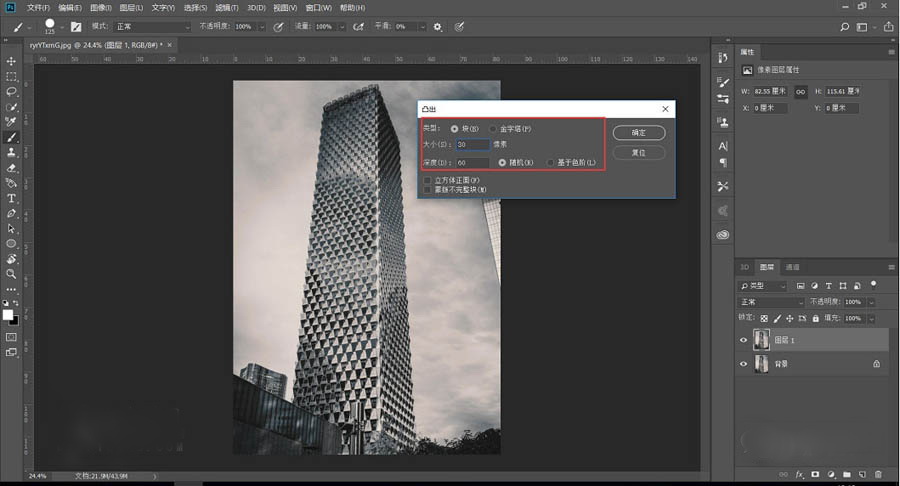Select the Move tool

[x=12, y=62]
